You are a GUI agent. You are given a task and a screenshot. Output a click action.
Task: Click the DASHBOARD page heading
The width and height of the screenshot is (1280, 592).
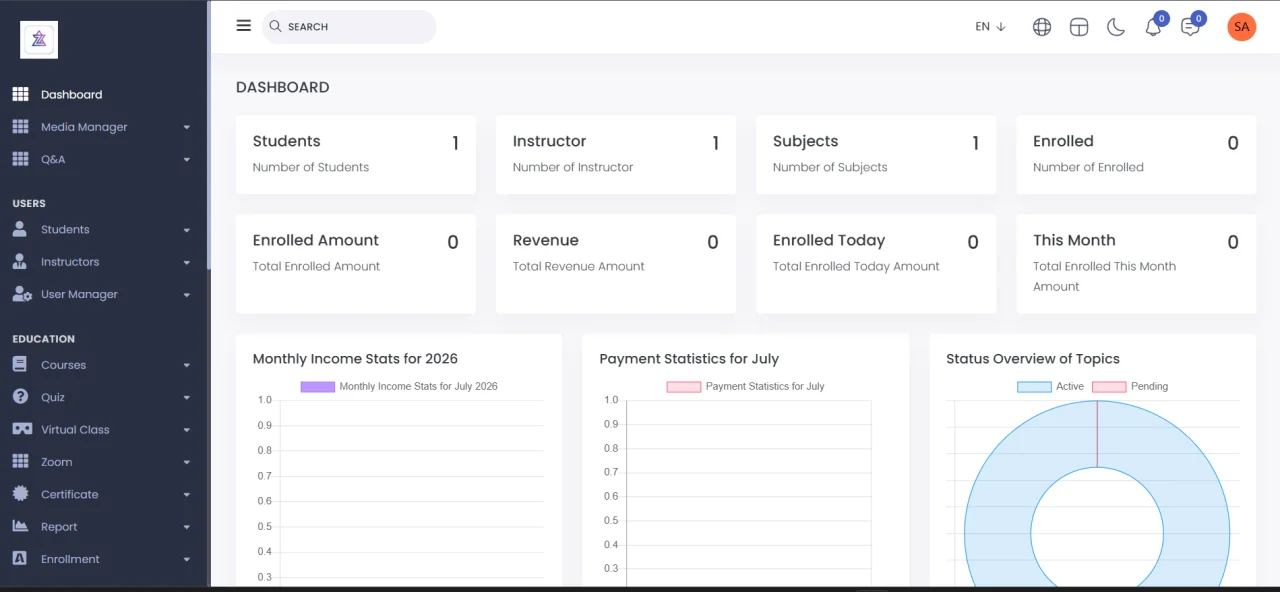283,87
